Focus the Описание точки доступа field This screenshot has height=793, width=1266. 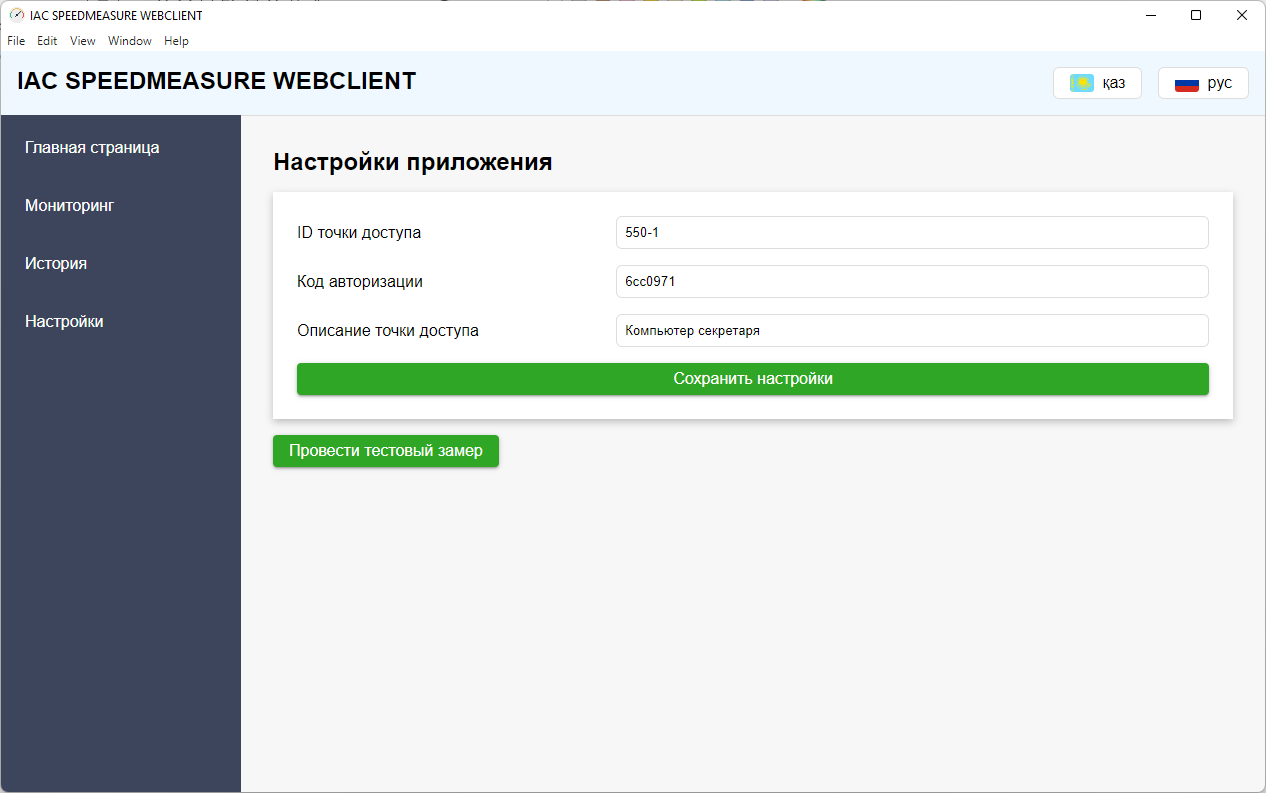[912, 330]
